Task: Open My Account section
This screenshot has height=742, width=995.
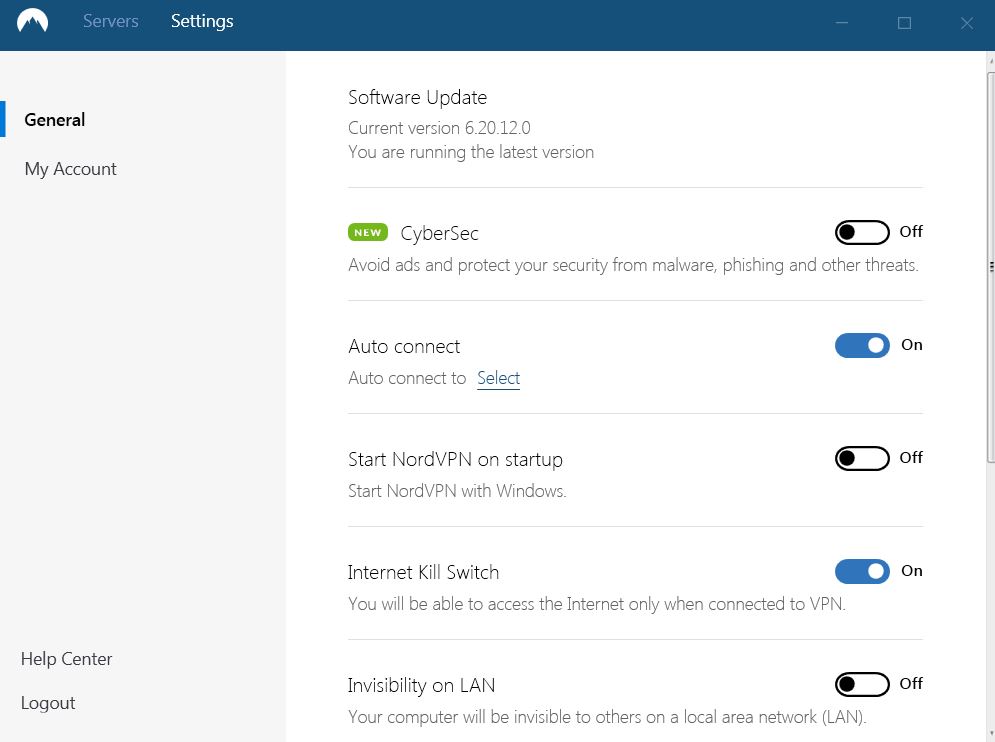Action: (70, 169)
